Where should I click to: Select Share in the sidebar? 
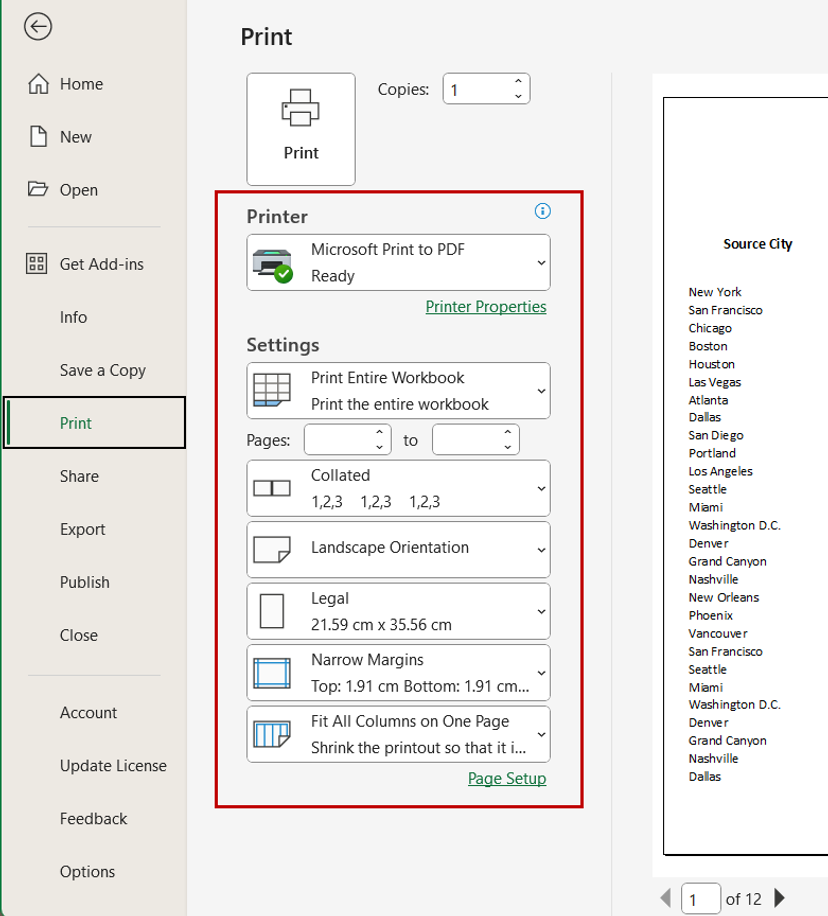coord(79,476)
